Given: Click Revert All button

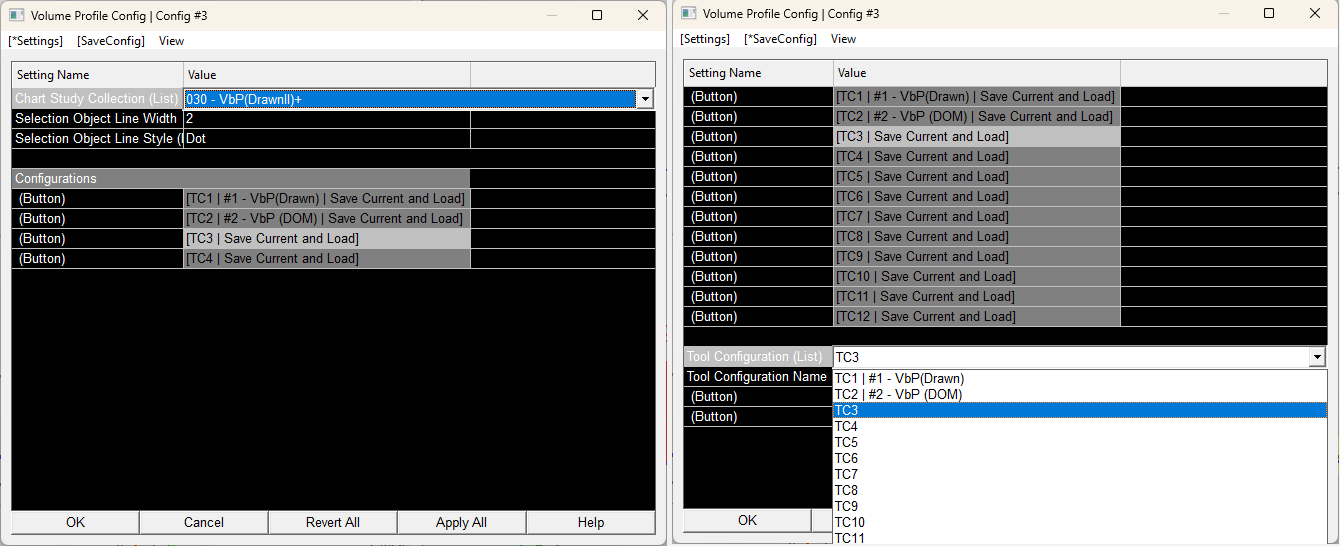Looking at the screenshot, I should [x=333, y=522].
